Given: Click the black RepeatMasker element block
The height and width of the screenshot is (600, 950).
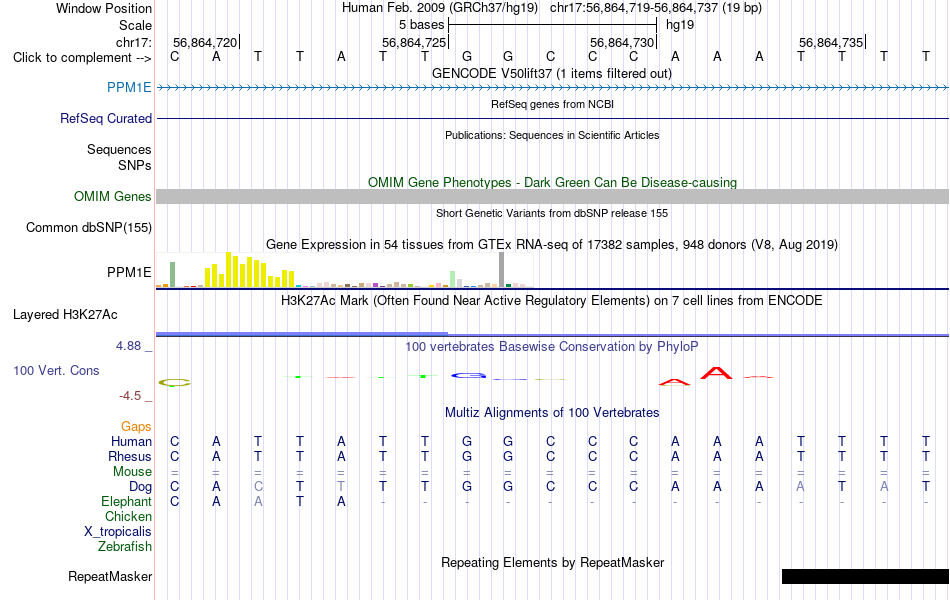Looking at the screenshot, I should click(x=865, y=576).
